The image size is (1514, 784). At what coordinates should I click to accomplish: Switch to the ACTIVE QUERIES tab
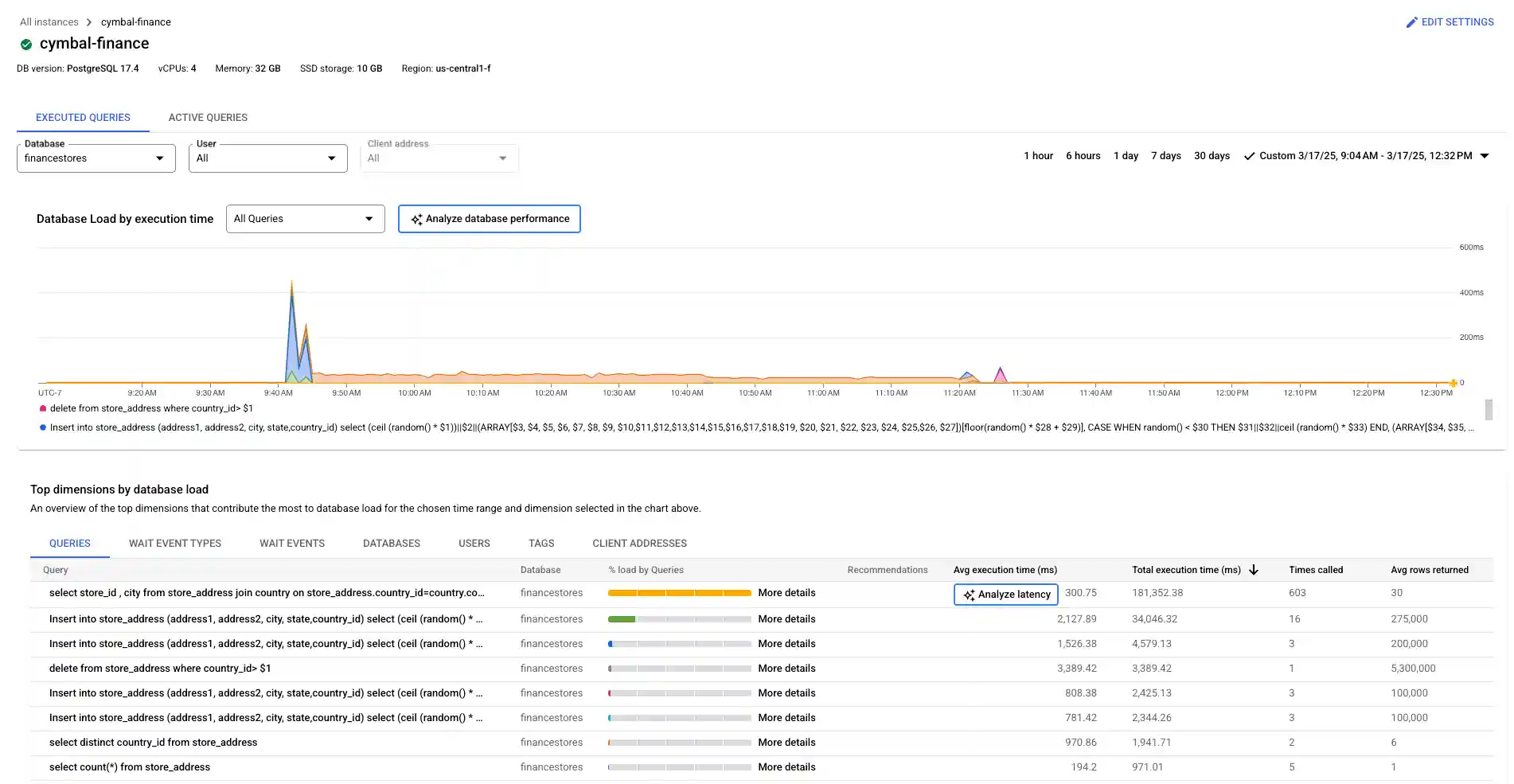point(207,117)
